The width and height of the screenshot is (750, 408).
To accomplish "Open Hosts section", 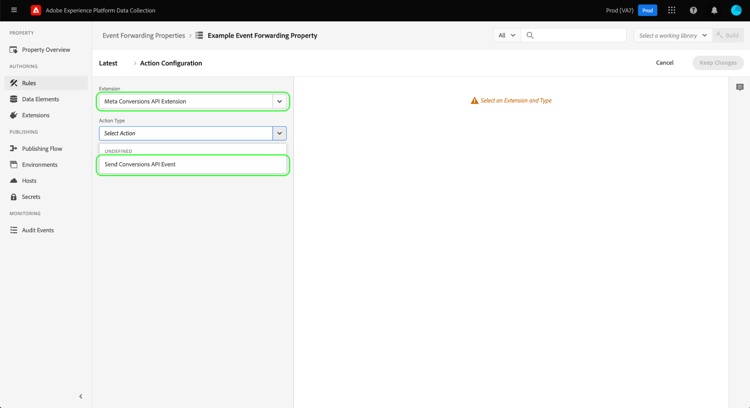I will [29, 181].
